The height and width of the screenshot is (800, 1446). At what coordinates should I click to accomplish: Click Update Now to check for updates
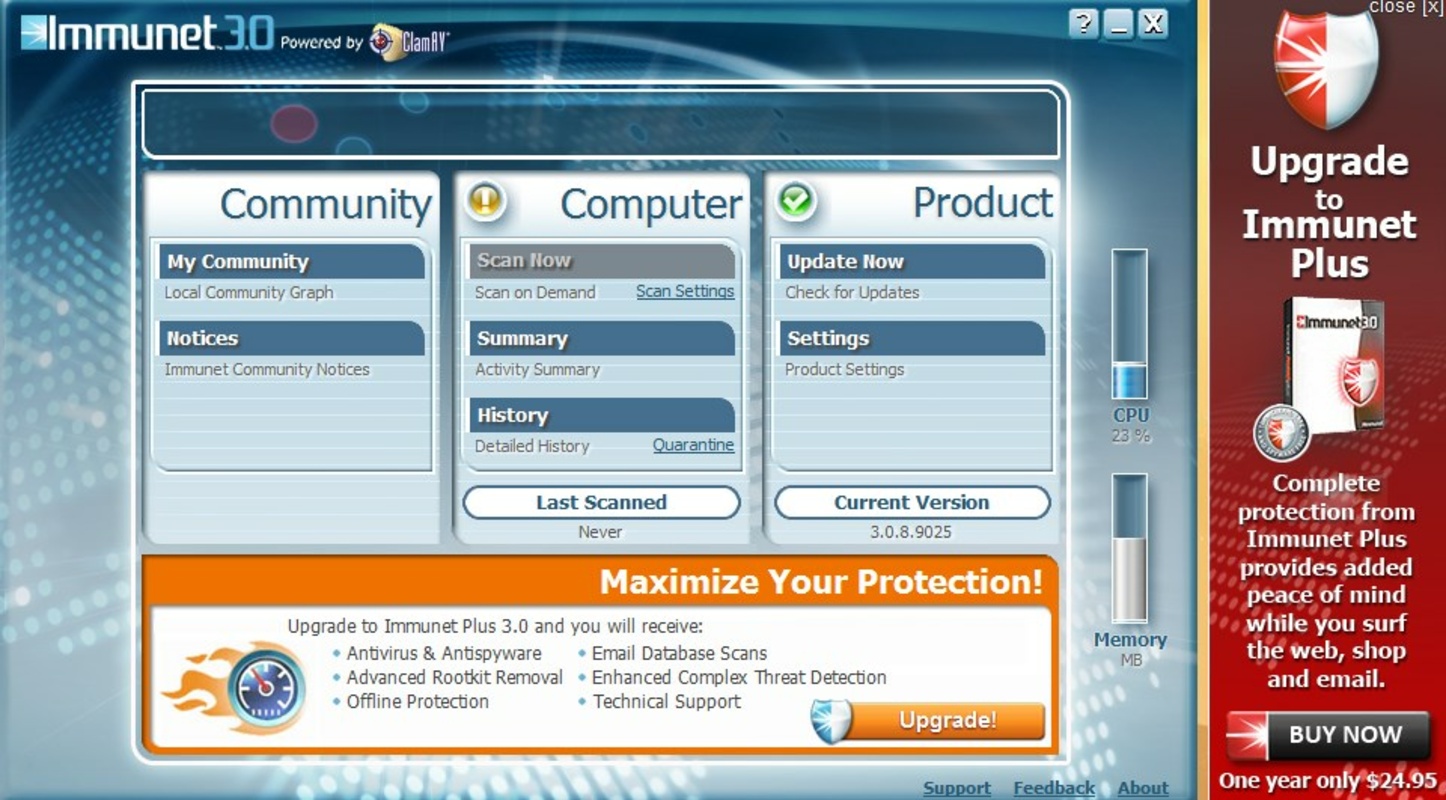point(912,261)
